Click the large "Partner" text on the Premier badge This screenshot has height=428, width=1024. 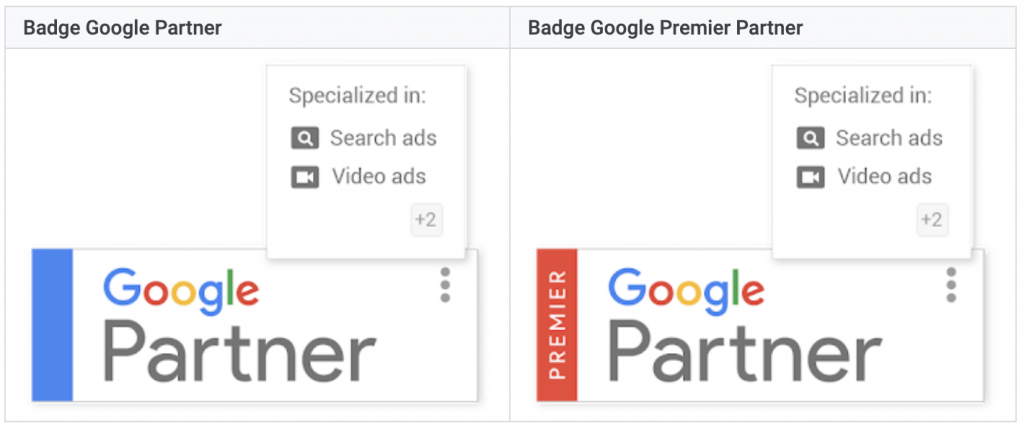(745, 352)
